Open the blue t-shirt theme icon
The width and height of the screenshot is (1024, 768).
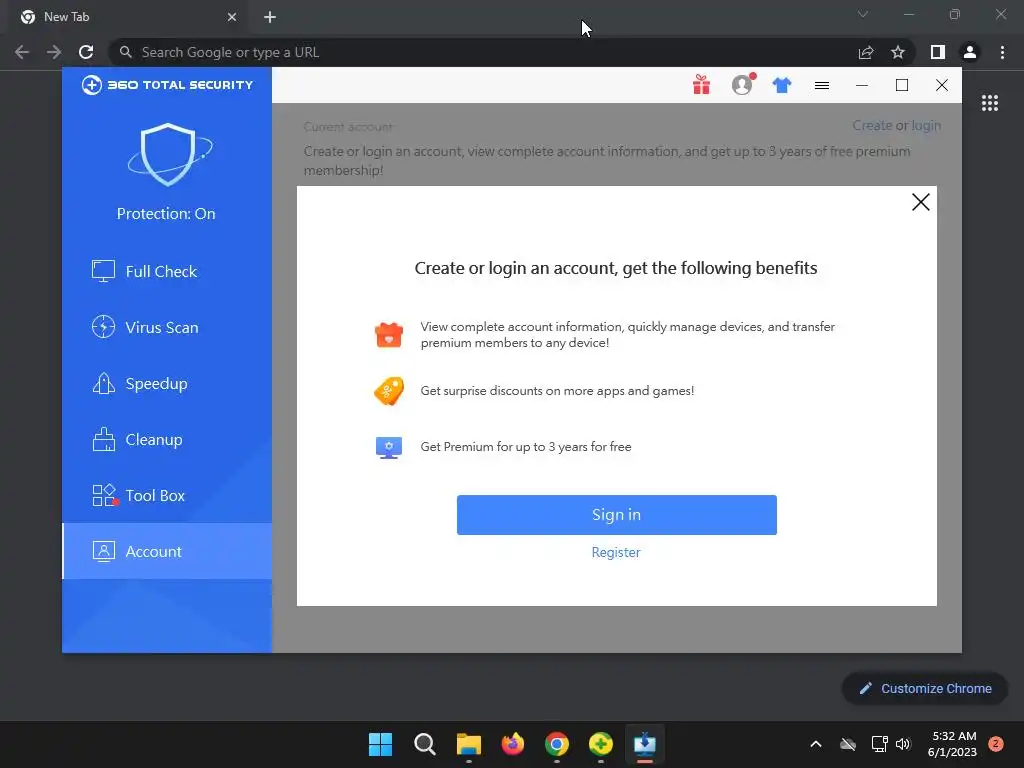(x=782, y=85)
